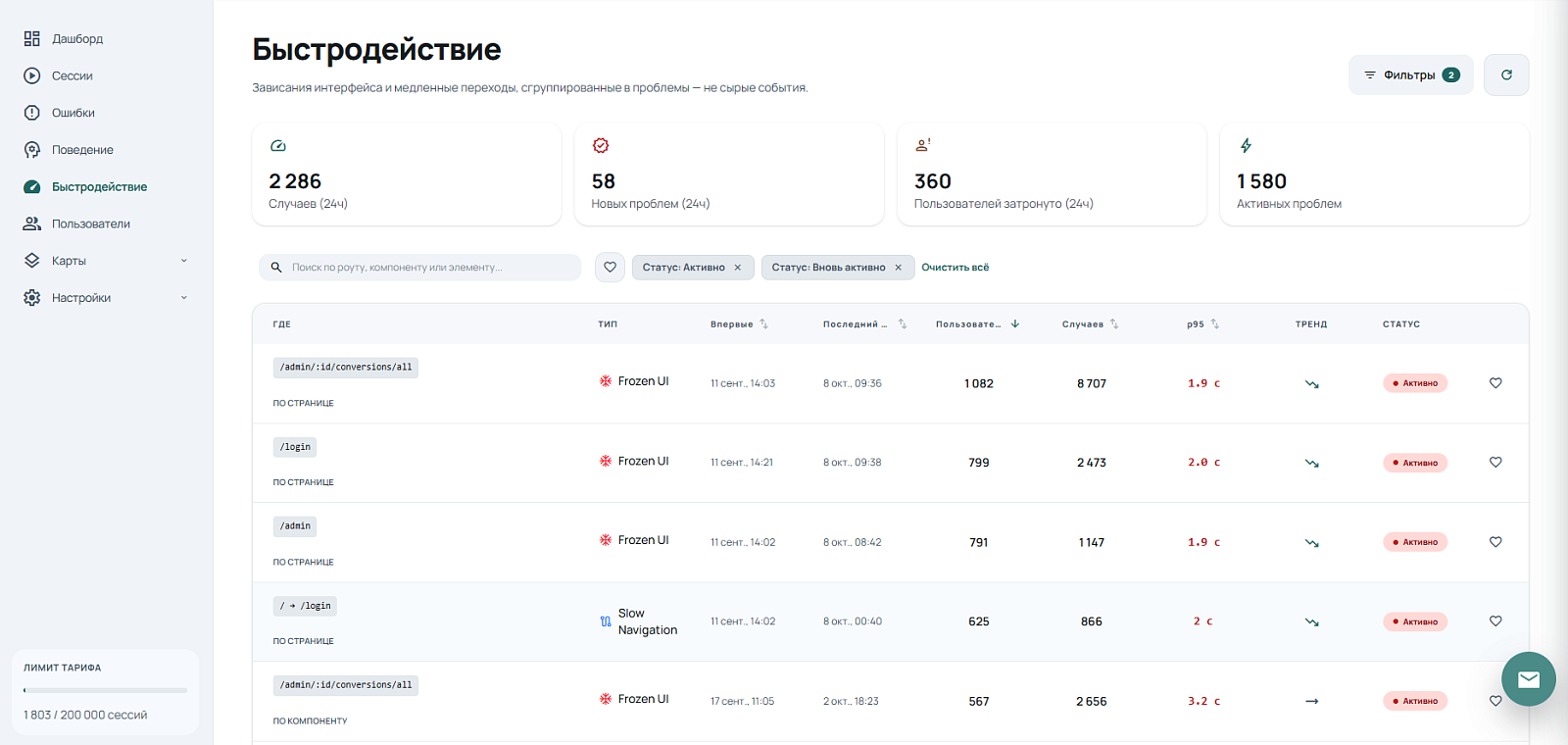
Task: Click the lightning icon on Активных проблем card
Action: coord(1246,146)
